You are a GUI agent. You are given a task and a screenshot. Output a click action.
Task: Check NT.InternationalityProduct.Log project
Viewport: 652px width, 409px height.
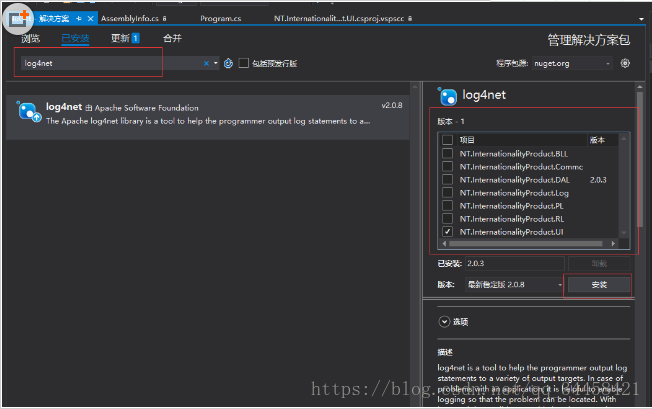tap(447, 192)
